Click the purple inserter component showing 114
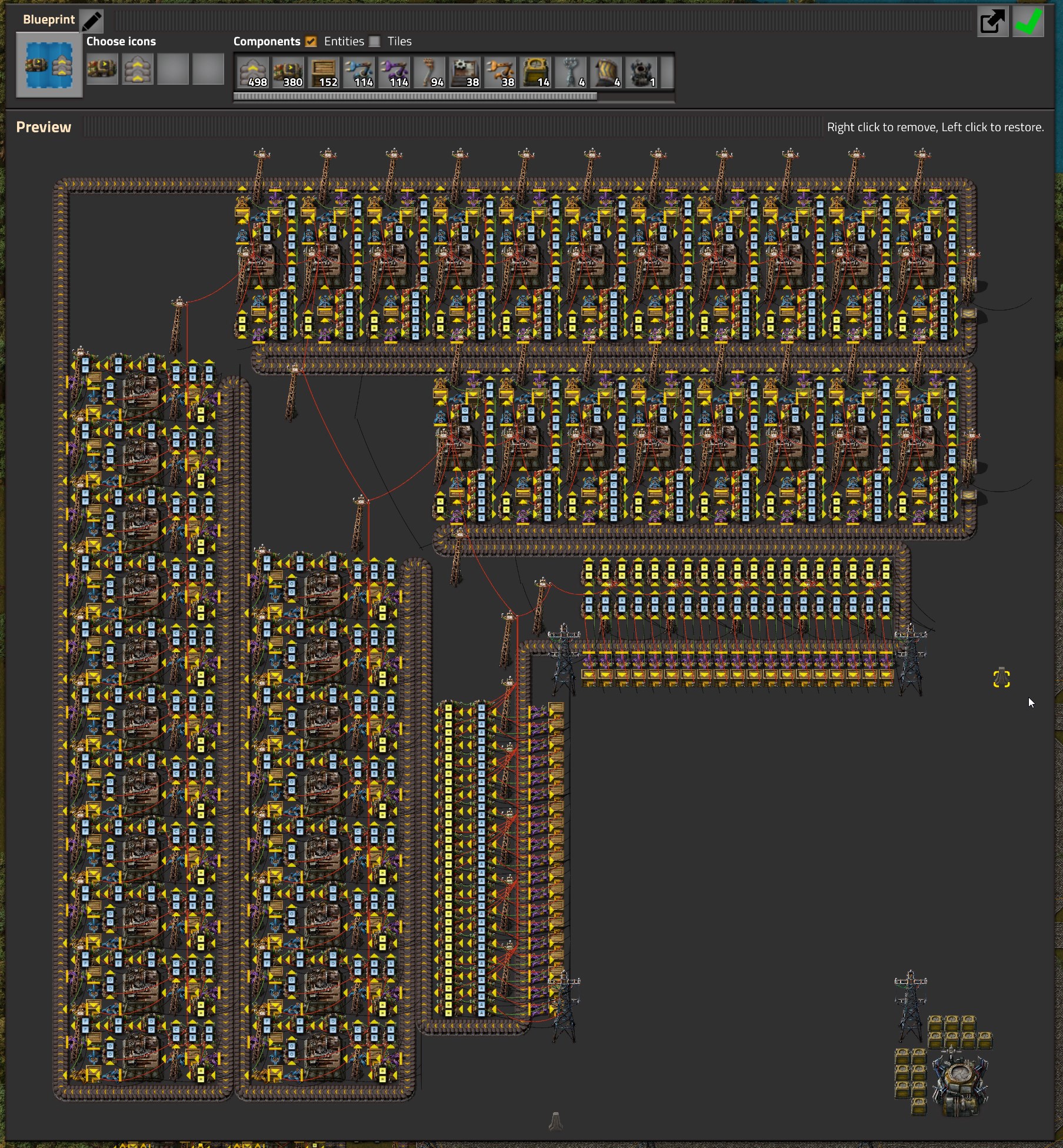This screenshot has height=1148, width=1063. click(394, 72)
